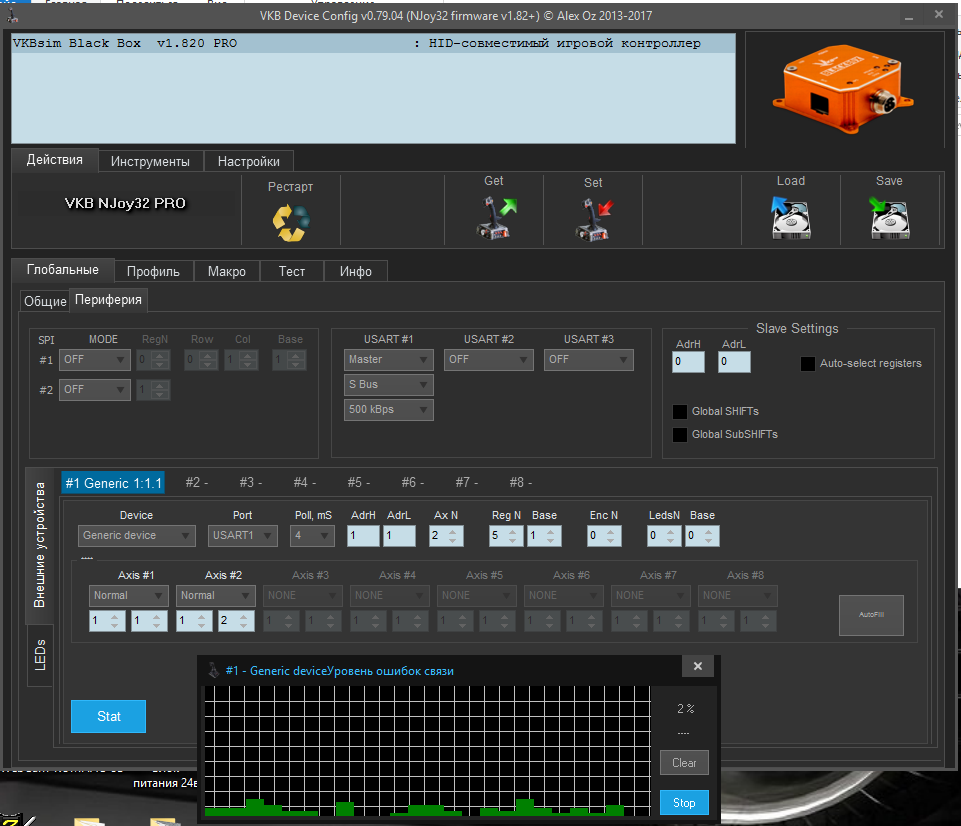This screenshot has width=961, height=826.
Task: Select the Глобальные tab
Action: pos(63,270)
